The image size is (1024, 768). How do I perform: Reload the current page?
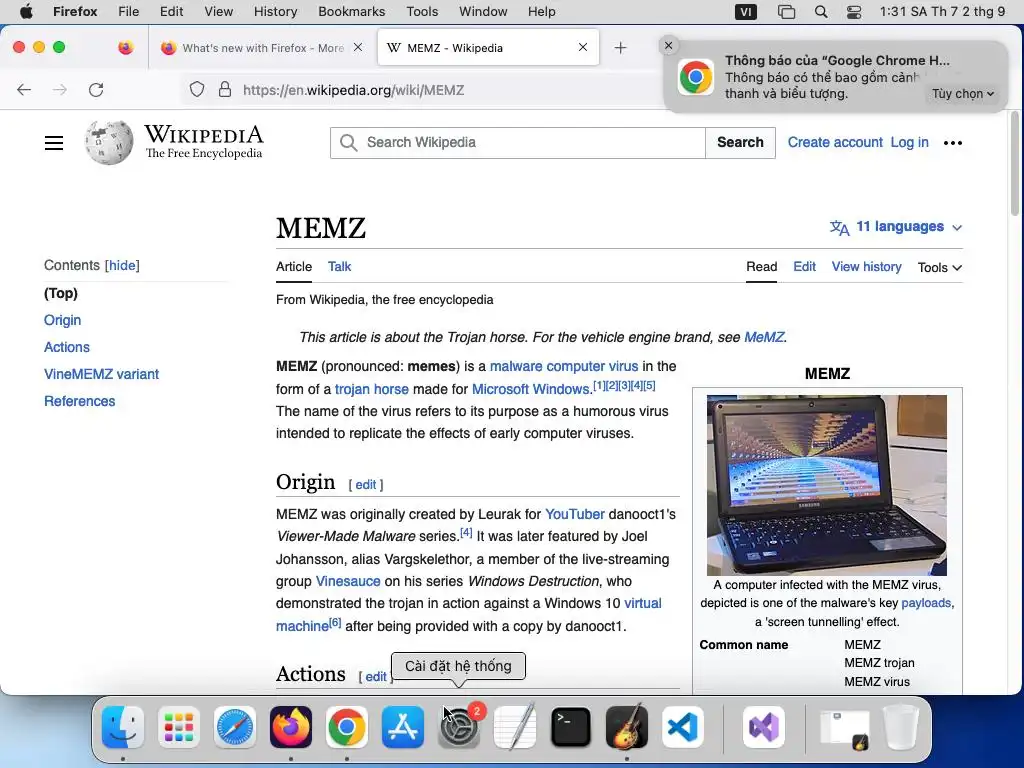(x=96, y=90)
